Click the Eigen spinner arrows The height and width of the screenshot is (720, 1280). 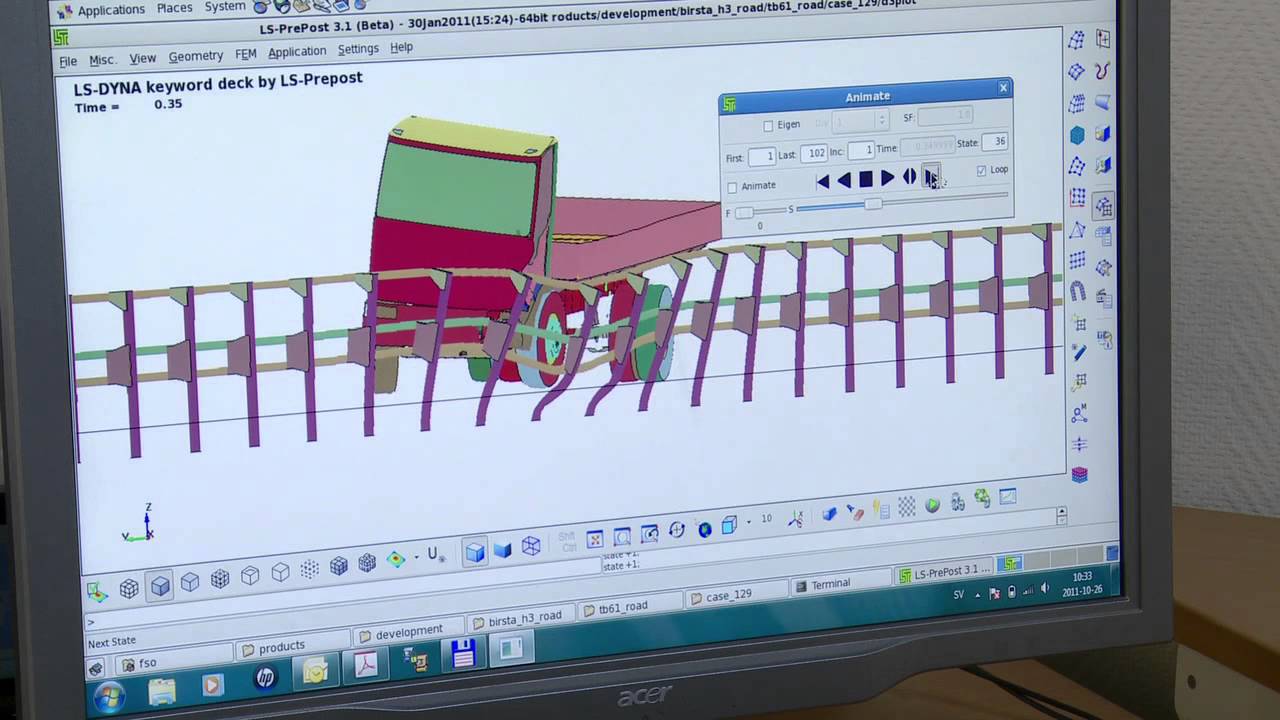881,120
